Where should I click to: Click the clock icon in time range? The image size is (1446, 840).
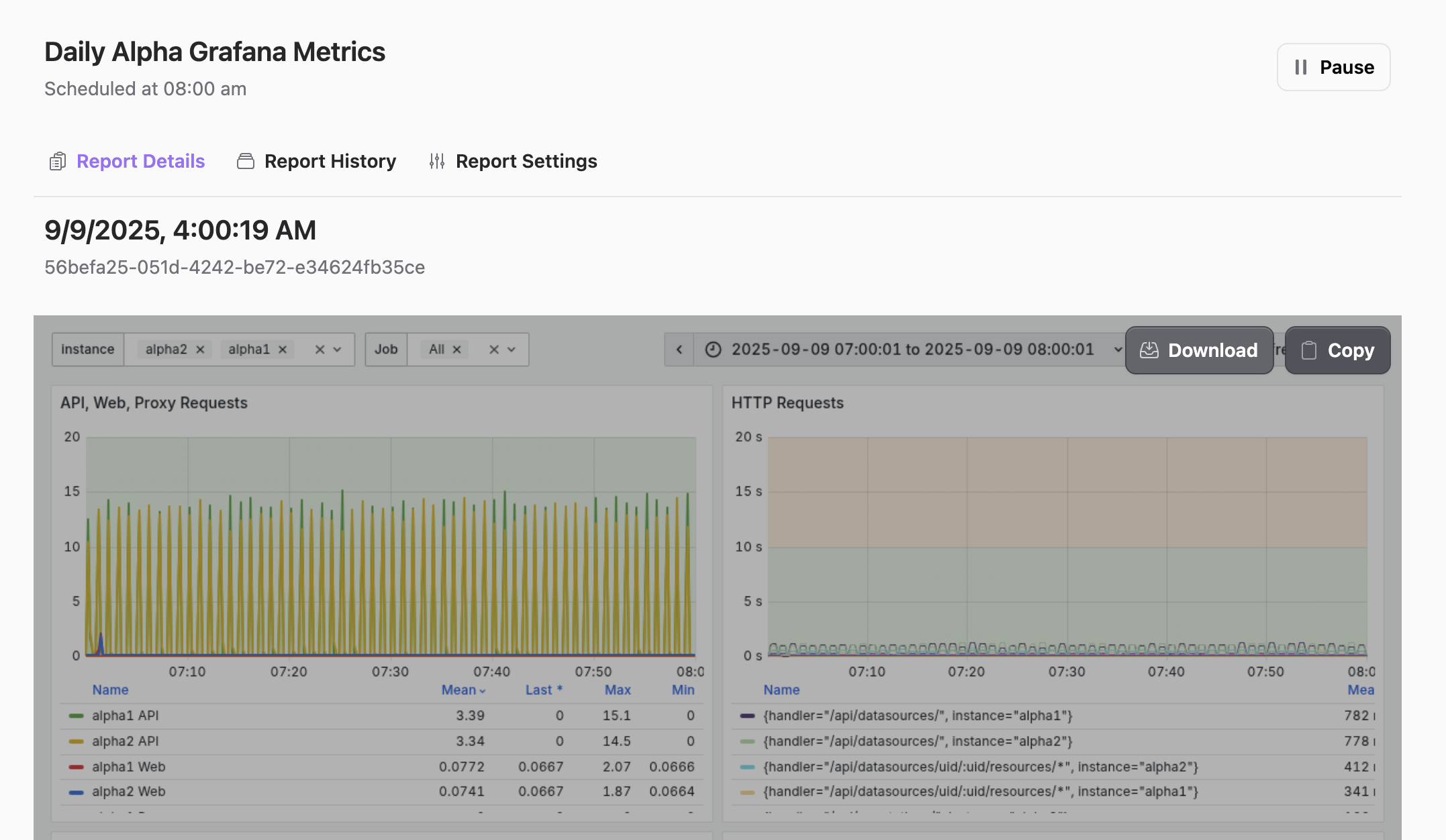point(713,350)
